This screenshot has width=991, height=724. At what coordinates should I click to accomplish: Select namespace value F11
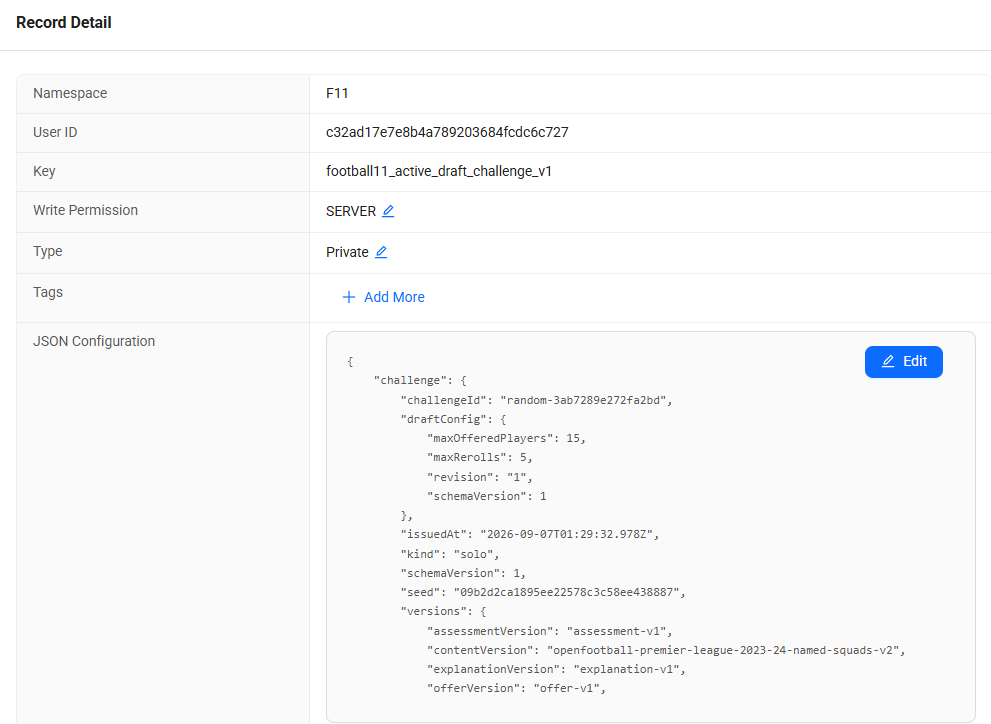pyautogui.click(x=337, y=94)
